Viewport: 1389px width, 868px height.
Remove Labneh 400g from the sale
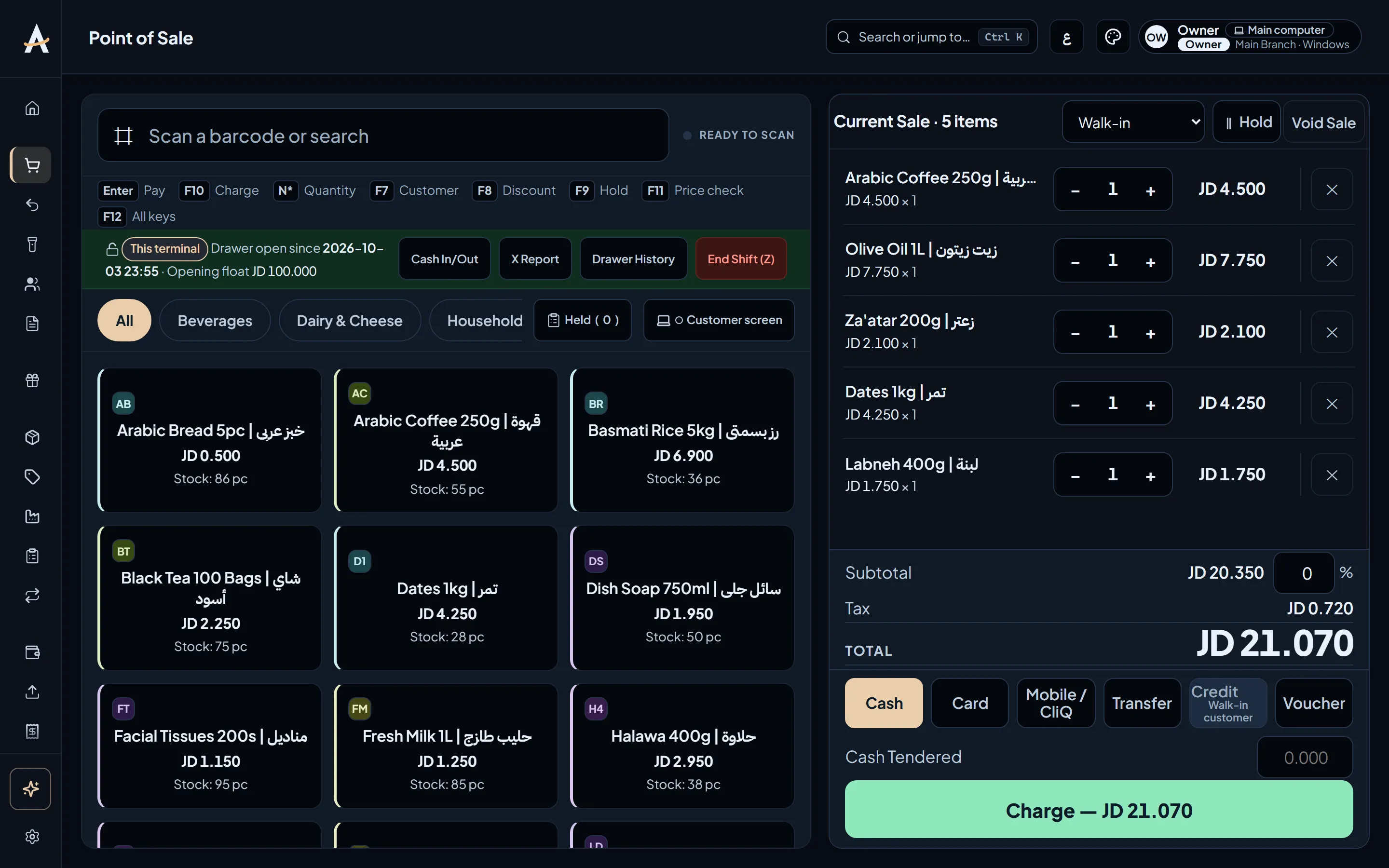[x=1332, y=475]
